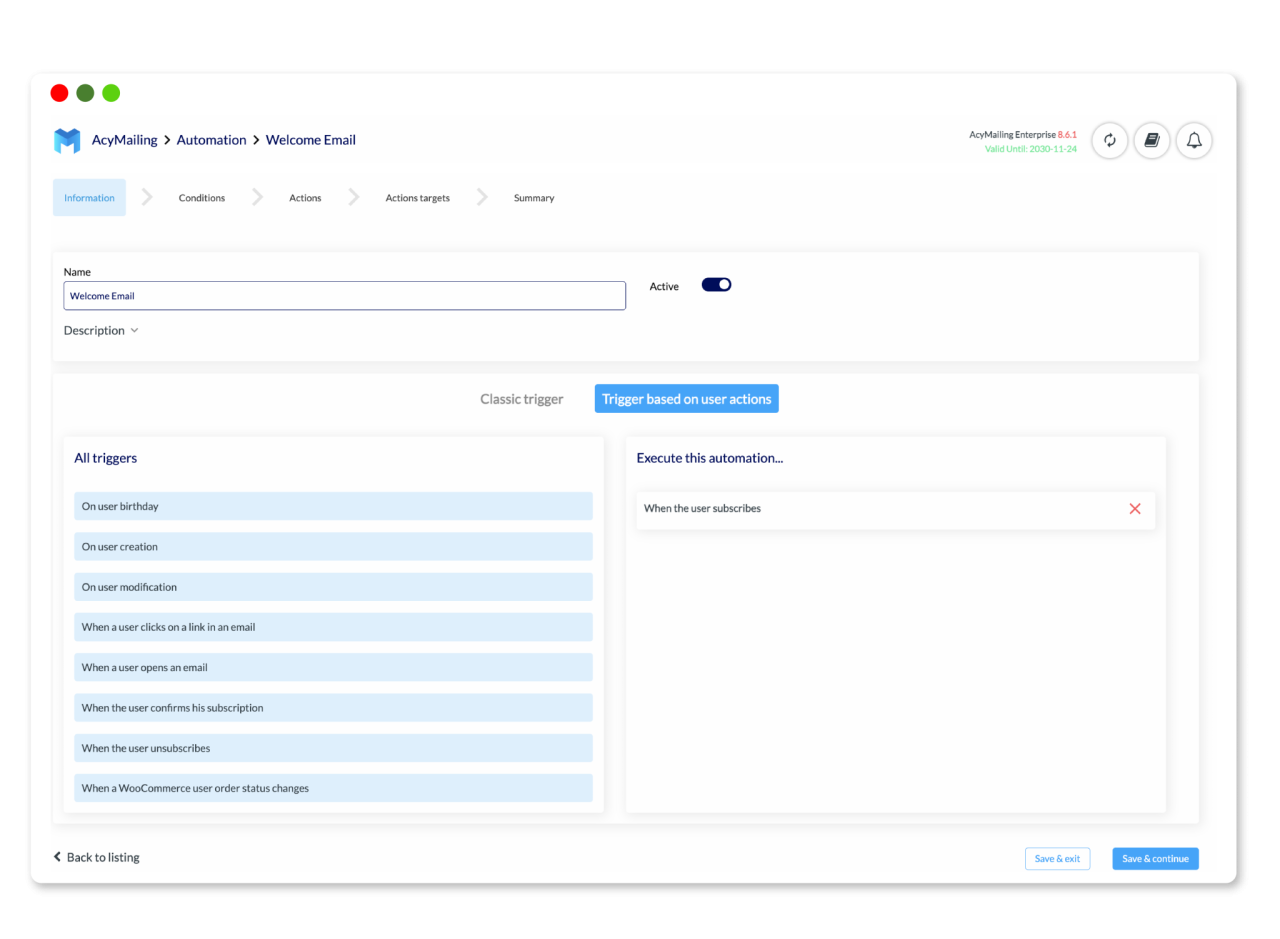Open the documentation book icon
The height and width of the screenshot is (939, 1280).
[1151, 141]
